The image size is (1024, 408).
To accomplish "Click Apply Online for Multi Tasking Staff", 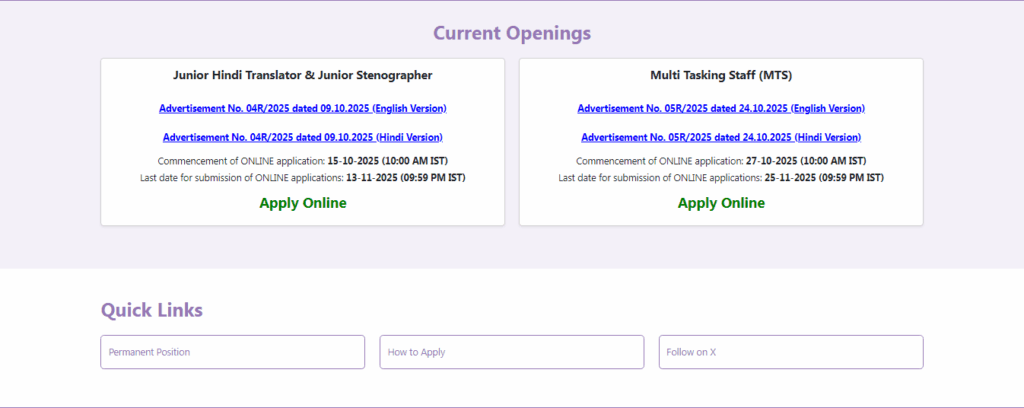I will [721, 203].
